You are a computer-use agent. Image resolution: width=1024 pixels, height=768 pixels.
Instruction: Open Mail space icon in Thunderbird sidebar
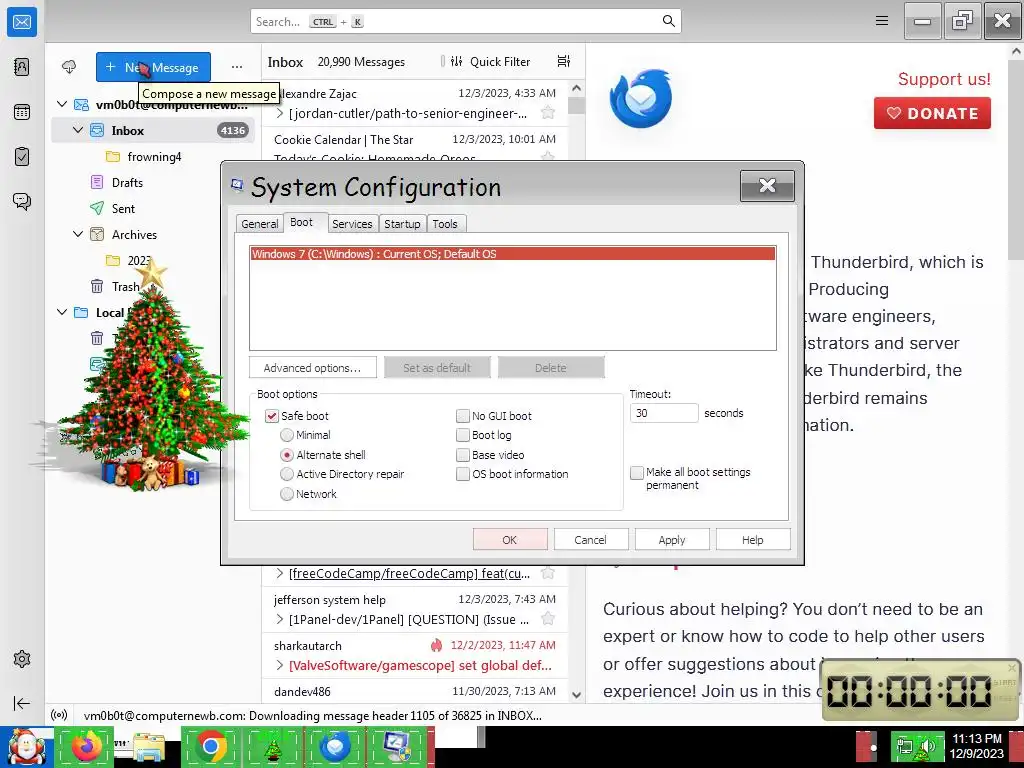[22, 22]
